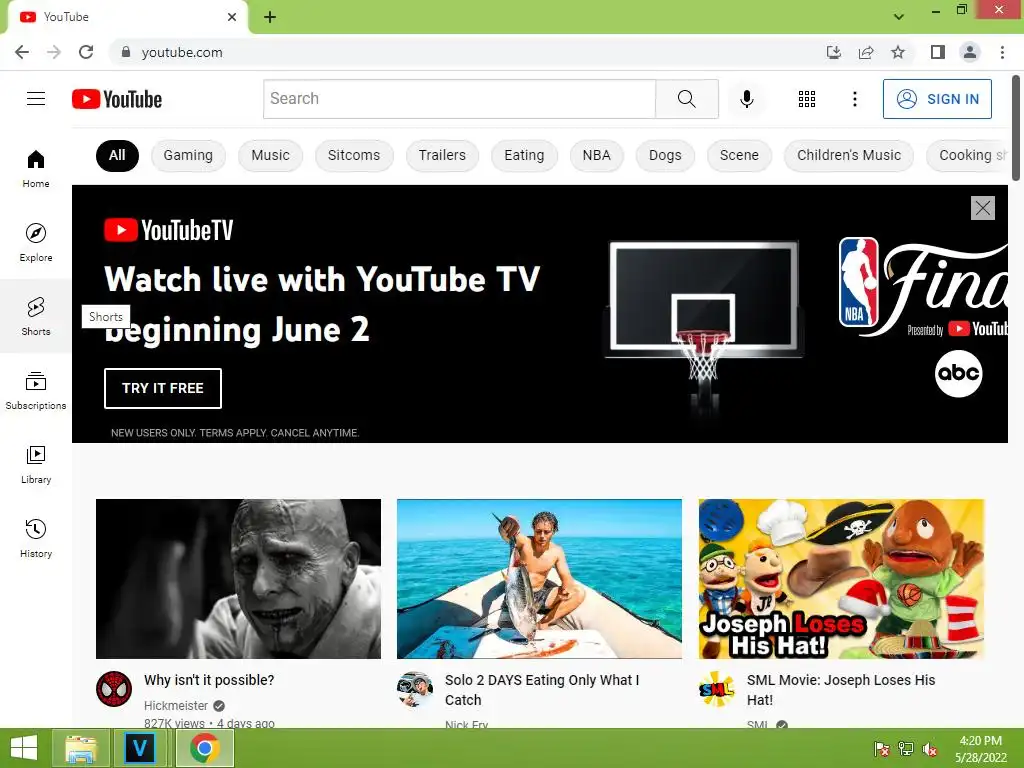Image resolution: width=1024 pixels, height=768 pixels.
Task: Click the install app icon in address bar
Action: pyautogui.click(x=834, y=52)
